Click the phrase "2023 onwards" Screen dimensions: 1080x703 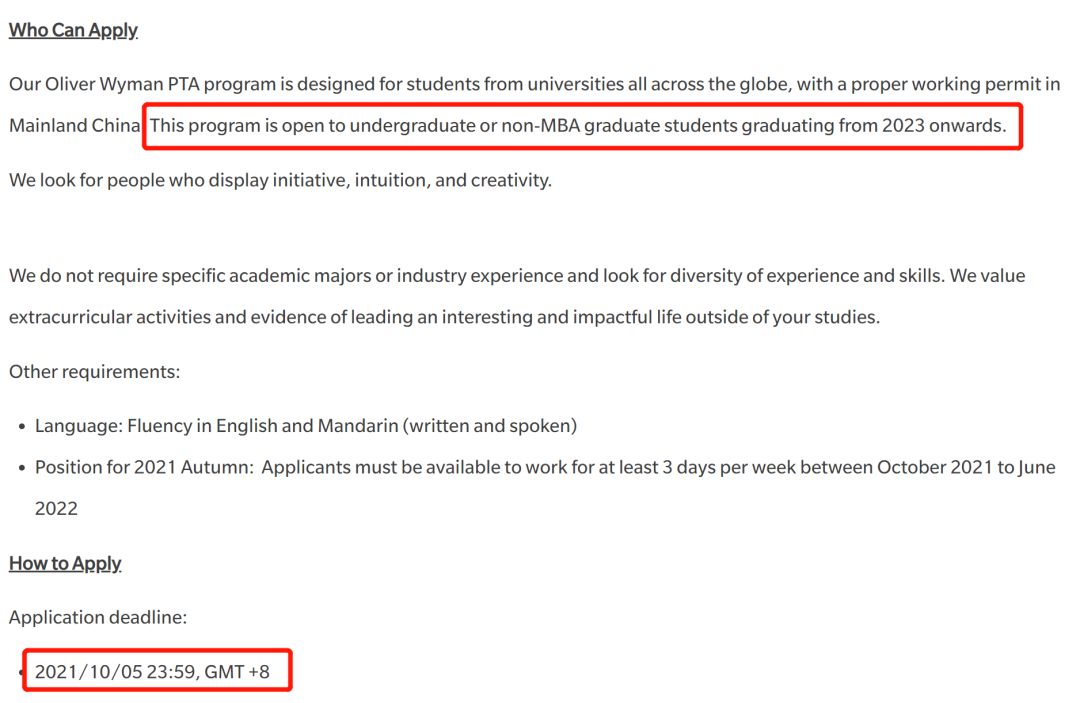coord(944,125)
